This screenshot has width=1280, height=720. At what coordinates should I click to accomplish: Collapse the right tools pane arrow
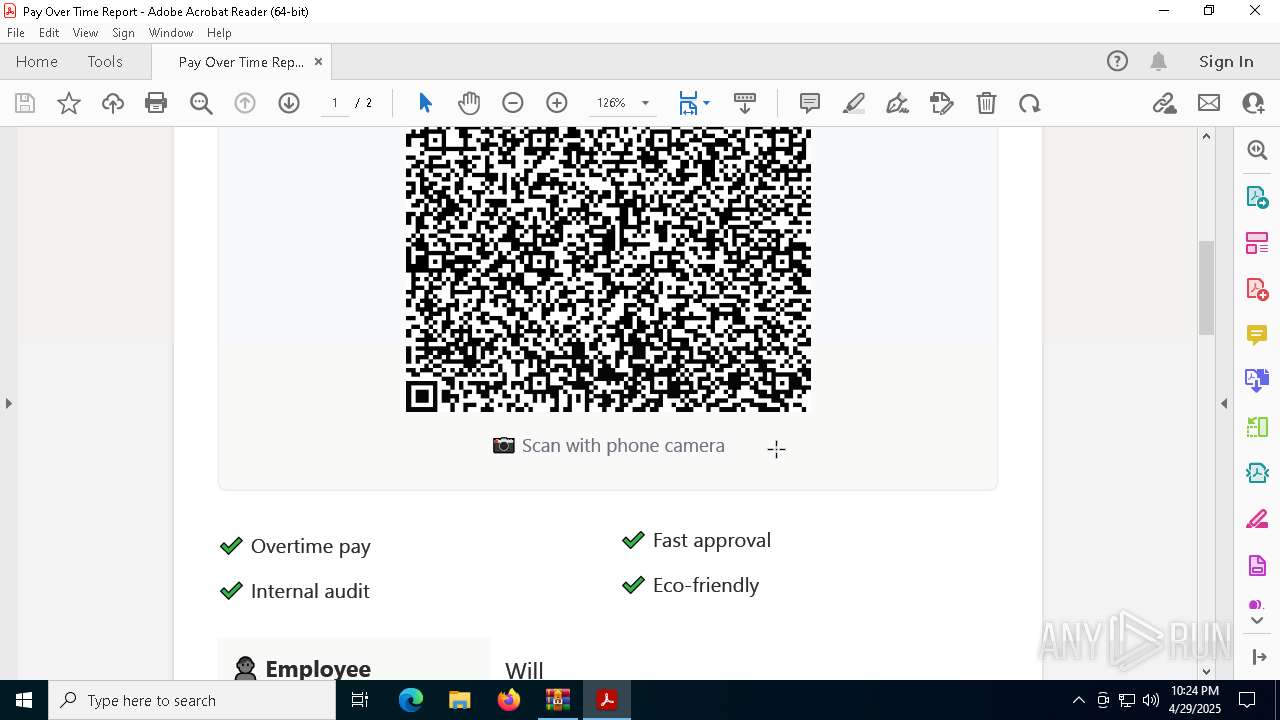[1224, 403]
